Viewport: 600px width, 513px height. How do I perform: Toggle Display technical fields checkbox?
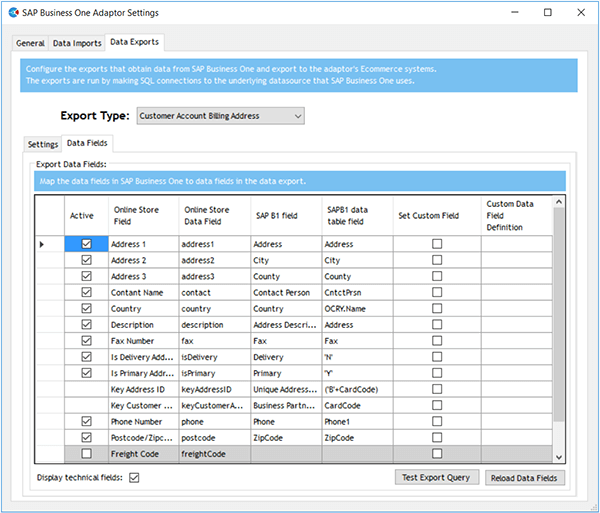click(x=134, y=478)
